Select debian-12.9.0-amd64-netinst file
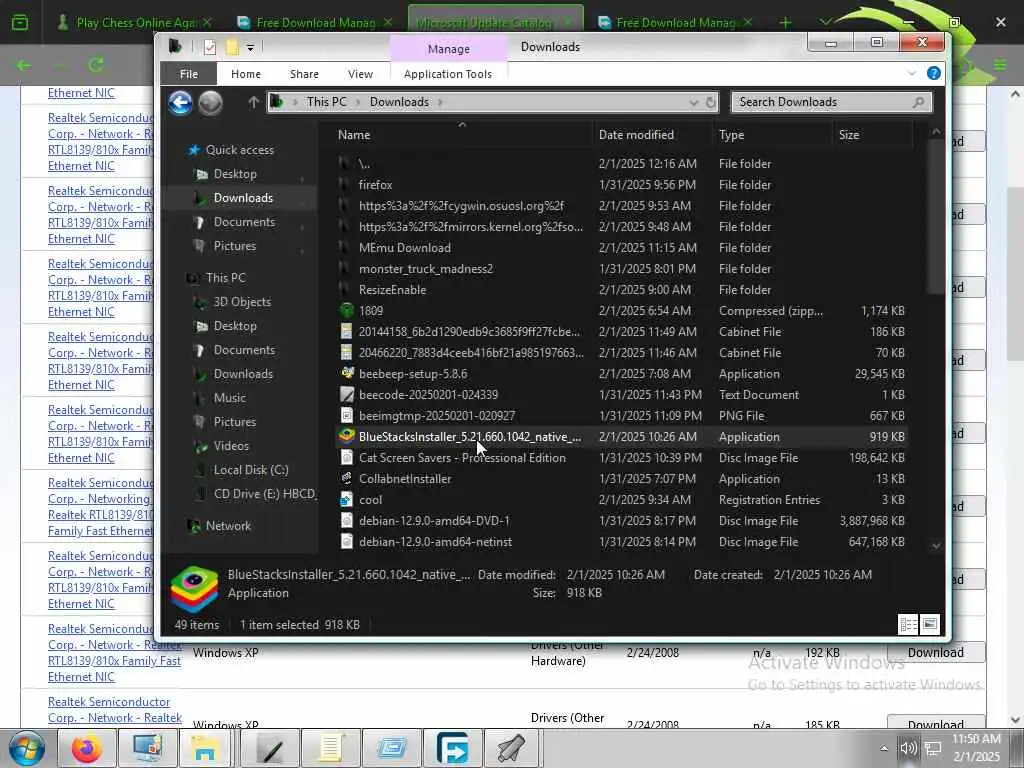The width and height of the screenshot is (1024, 768). [x=435, y=541]
